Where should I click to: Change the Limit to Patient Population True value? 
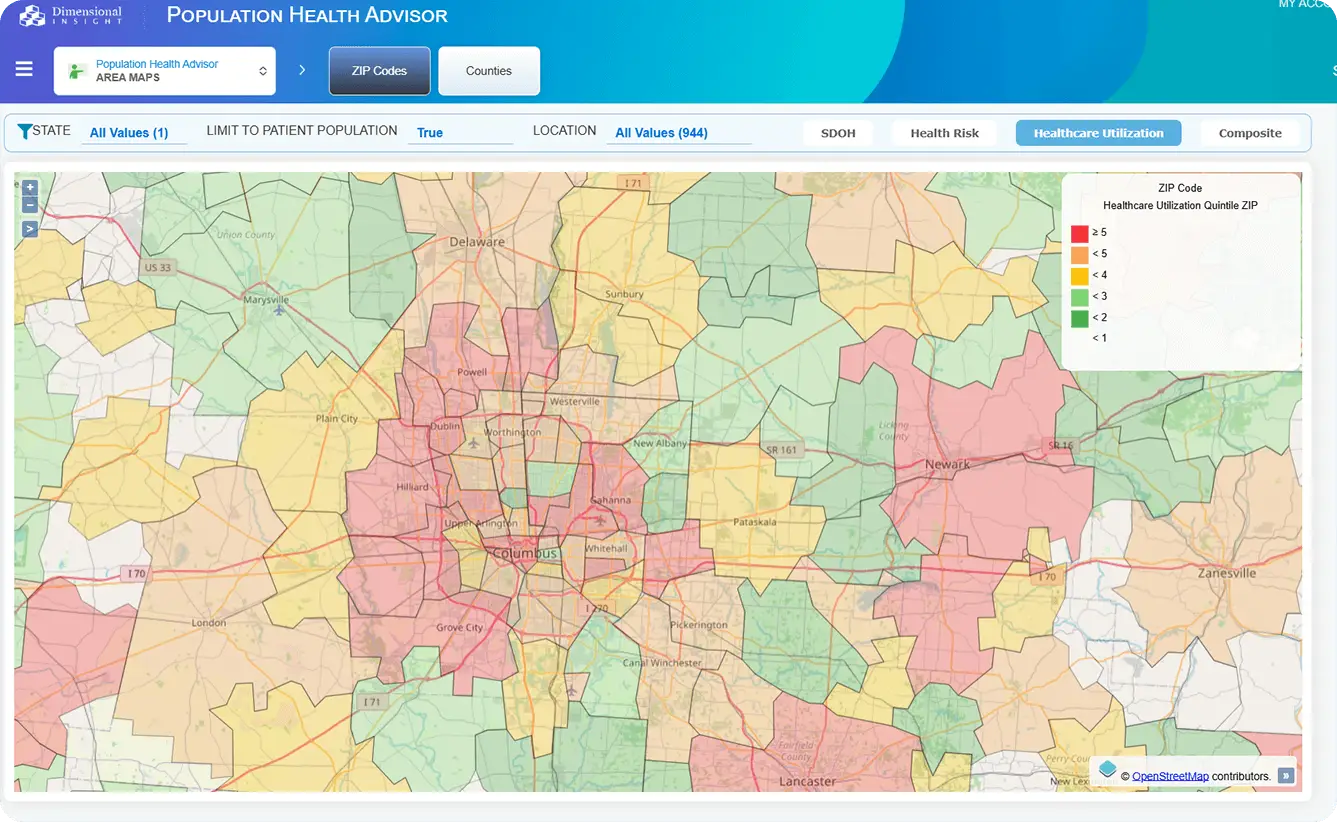(x=430, y=133)
